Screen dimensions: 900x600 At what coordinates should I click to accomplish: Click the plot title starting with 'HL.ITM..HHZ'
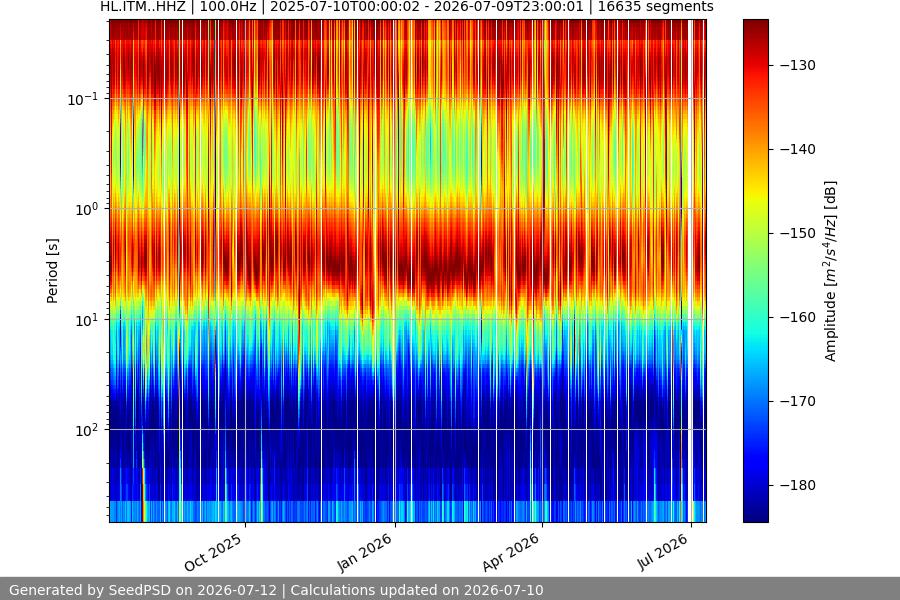[x=406, y=7]
